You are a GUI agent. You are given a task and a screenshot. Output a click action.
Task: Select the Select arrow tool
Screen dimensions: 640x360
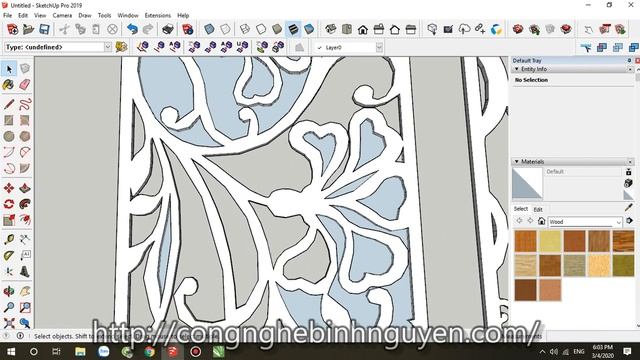[x=9, y=69]
